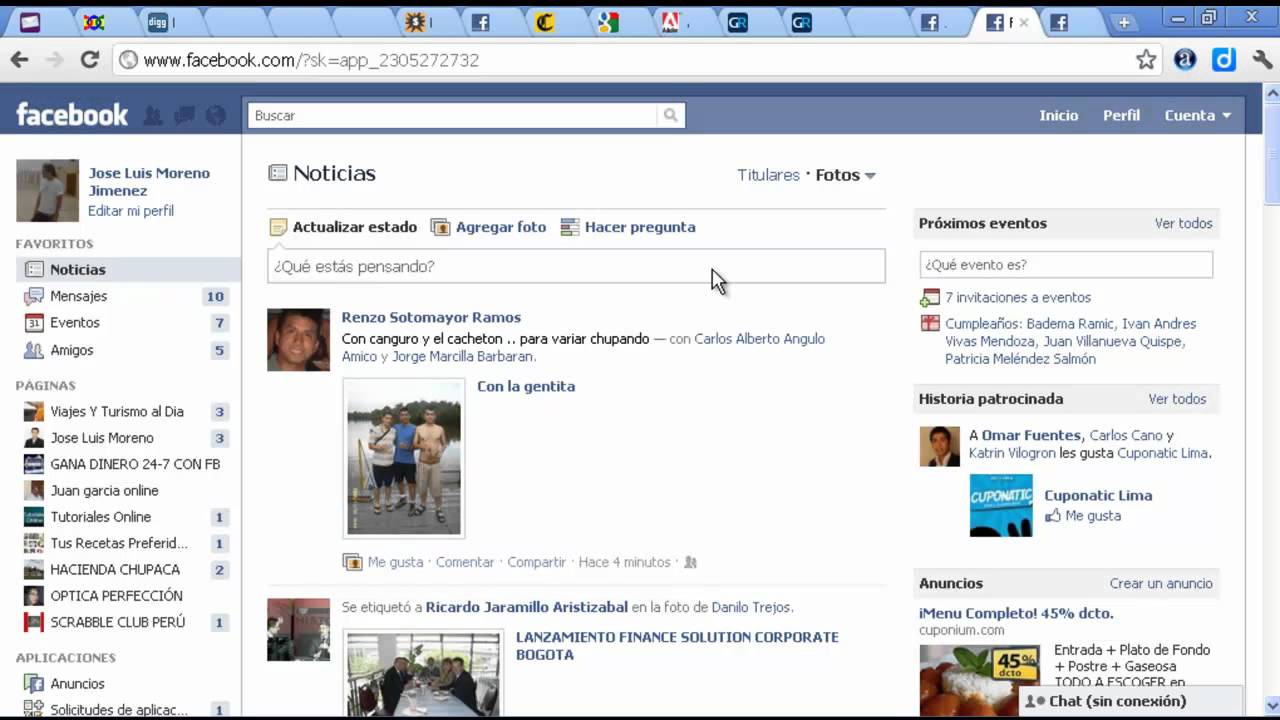This screenshot has height=720, width=1280.
Task: Open the Cuponatic Lima logo thumbnail
Action: pyautogui.click(x=1001, y=505)
